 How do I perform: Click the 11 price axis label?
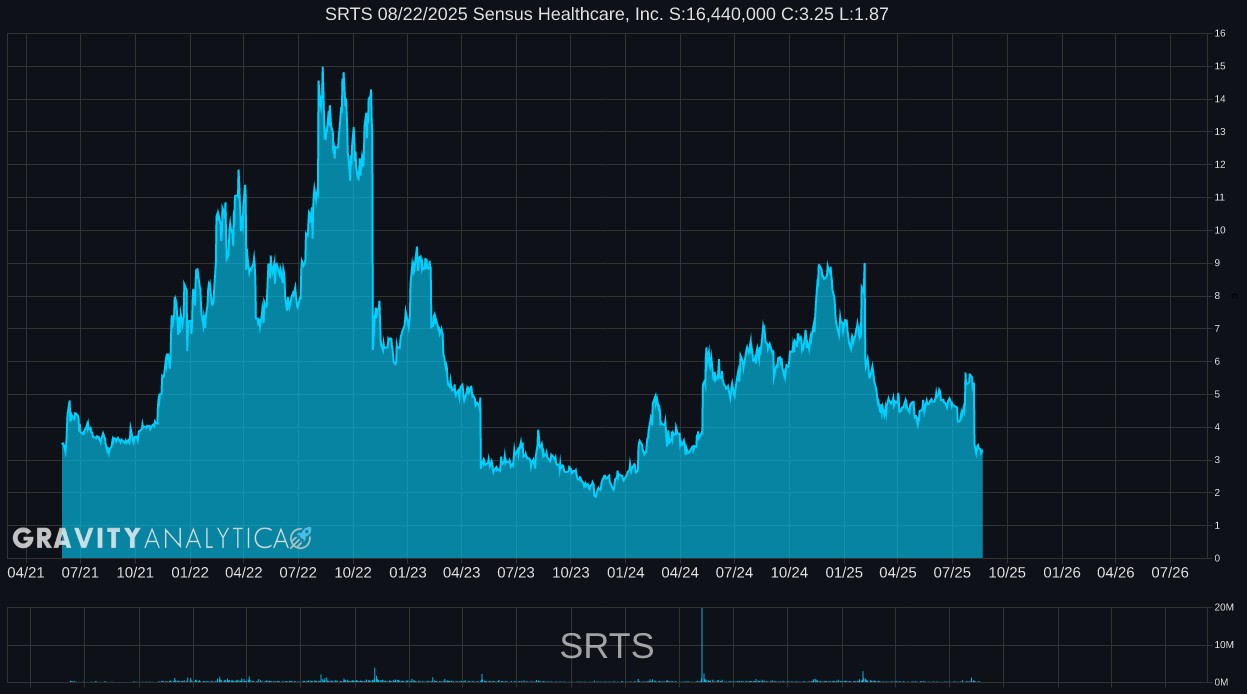coord(1220,197)
